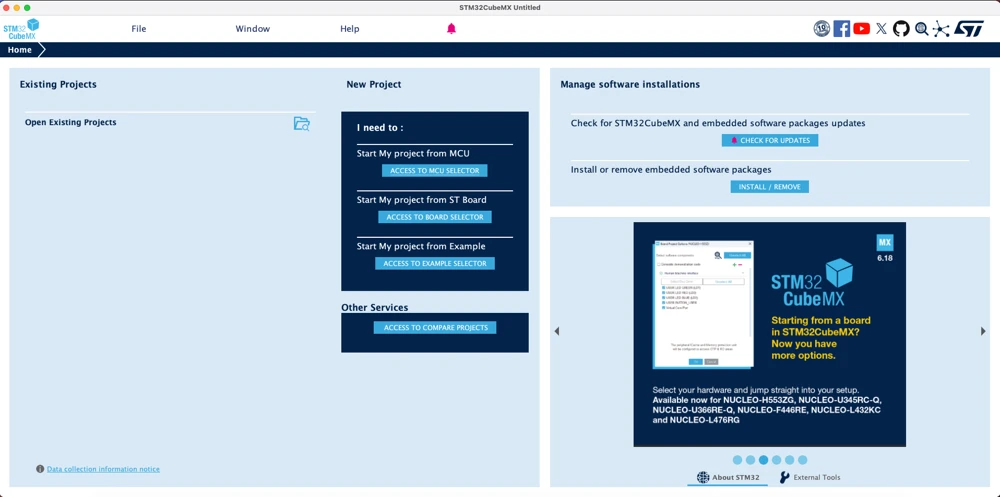
Task: Click the magnifier search icon in top bar
Action: tap(922, 29)
